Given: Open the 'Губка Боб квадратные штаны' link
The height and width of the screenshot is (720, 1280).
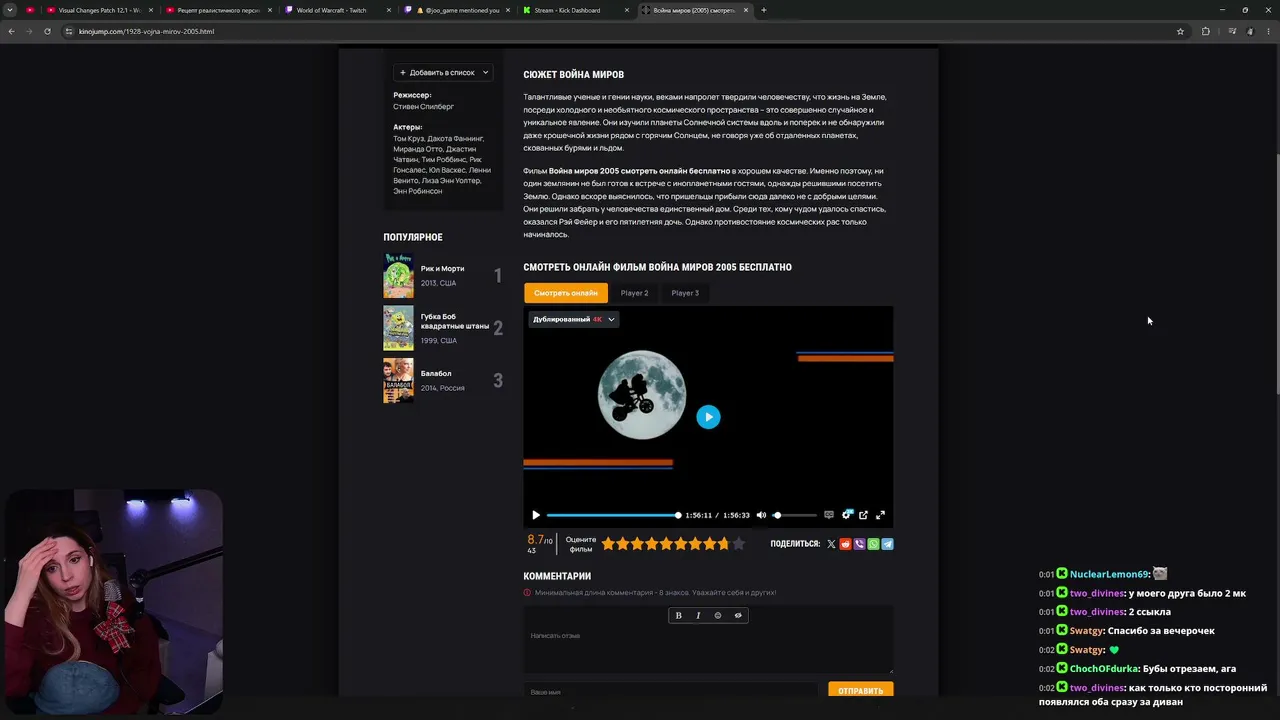Looking at the screenshot, I should point(455,321).
